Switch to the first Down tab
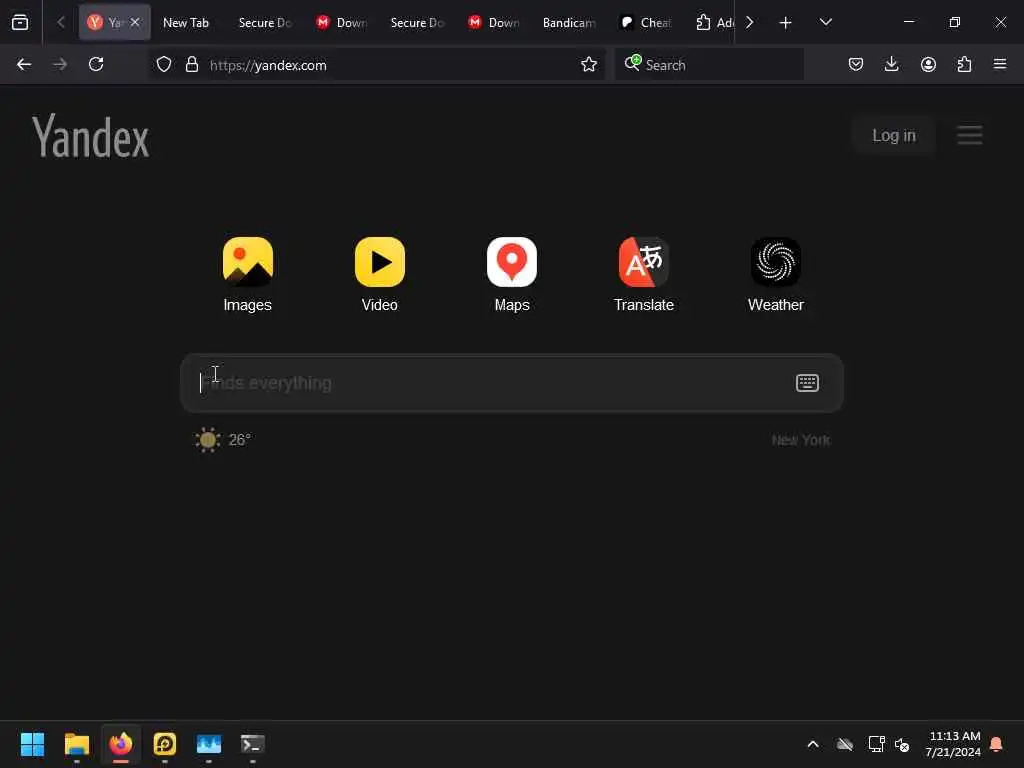Viewport: 1024px width, 768px height. 341,22
